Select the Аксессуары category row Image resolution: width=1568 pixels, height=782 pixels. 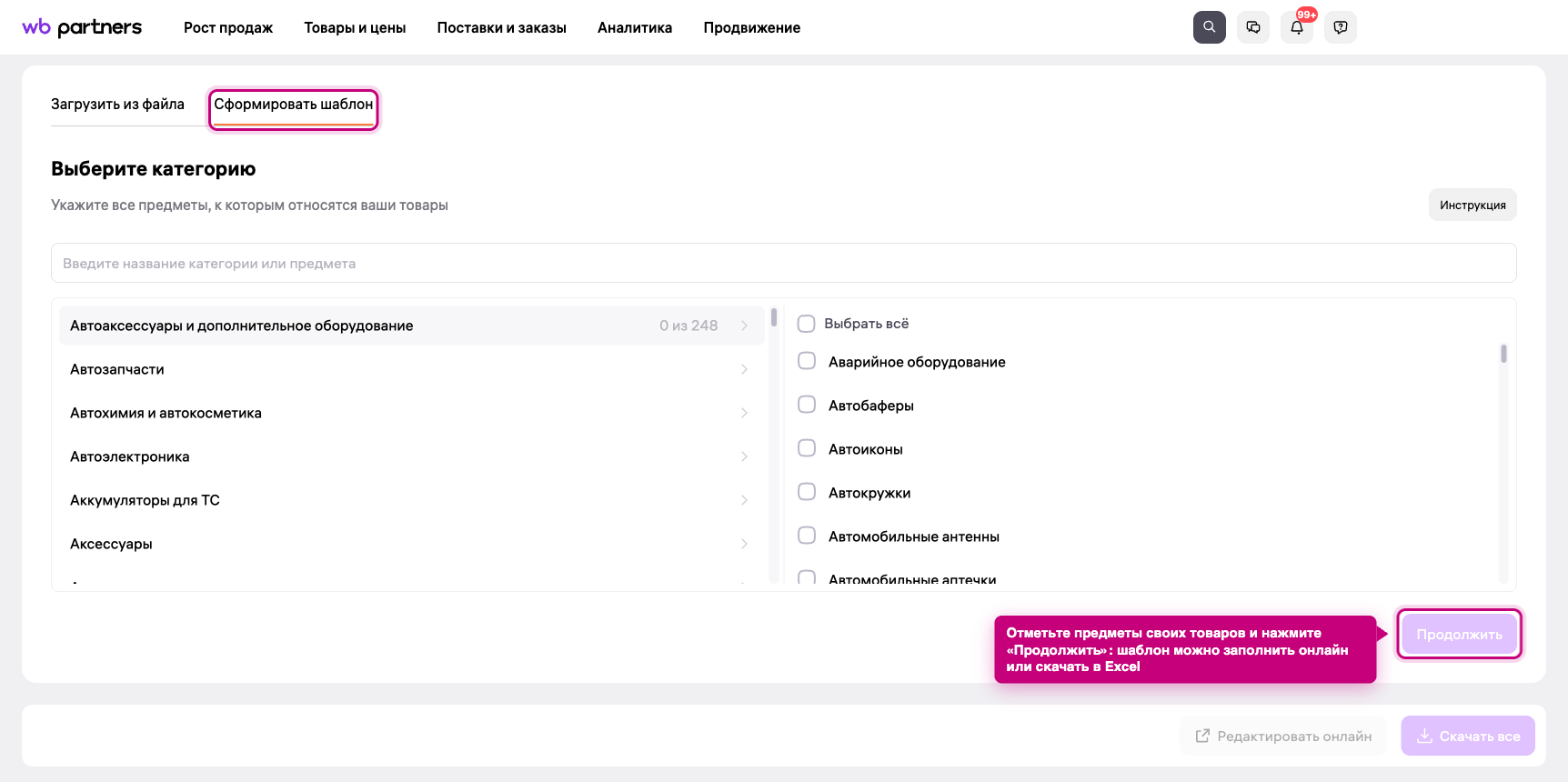click(x=411, y=544)
